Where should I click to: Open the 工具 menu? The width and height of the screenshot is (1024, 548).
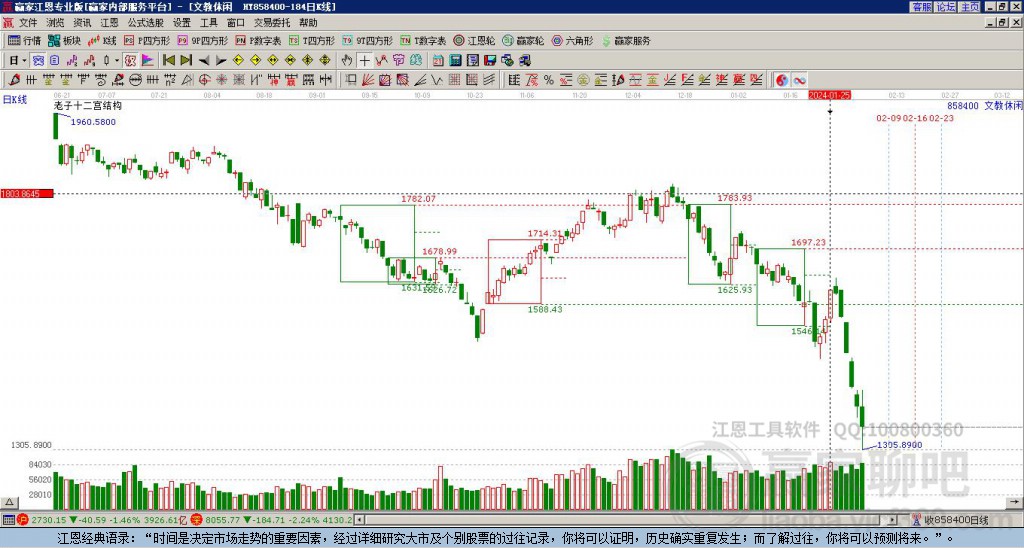[x=208, y=23]
